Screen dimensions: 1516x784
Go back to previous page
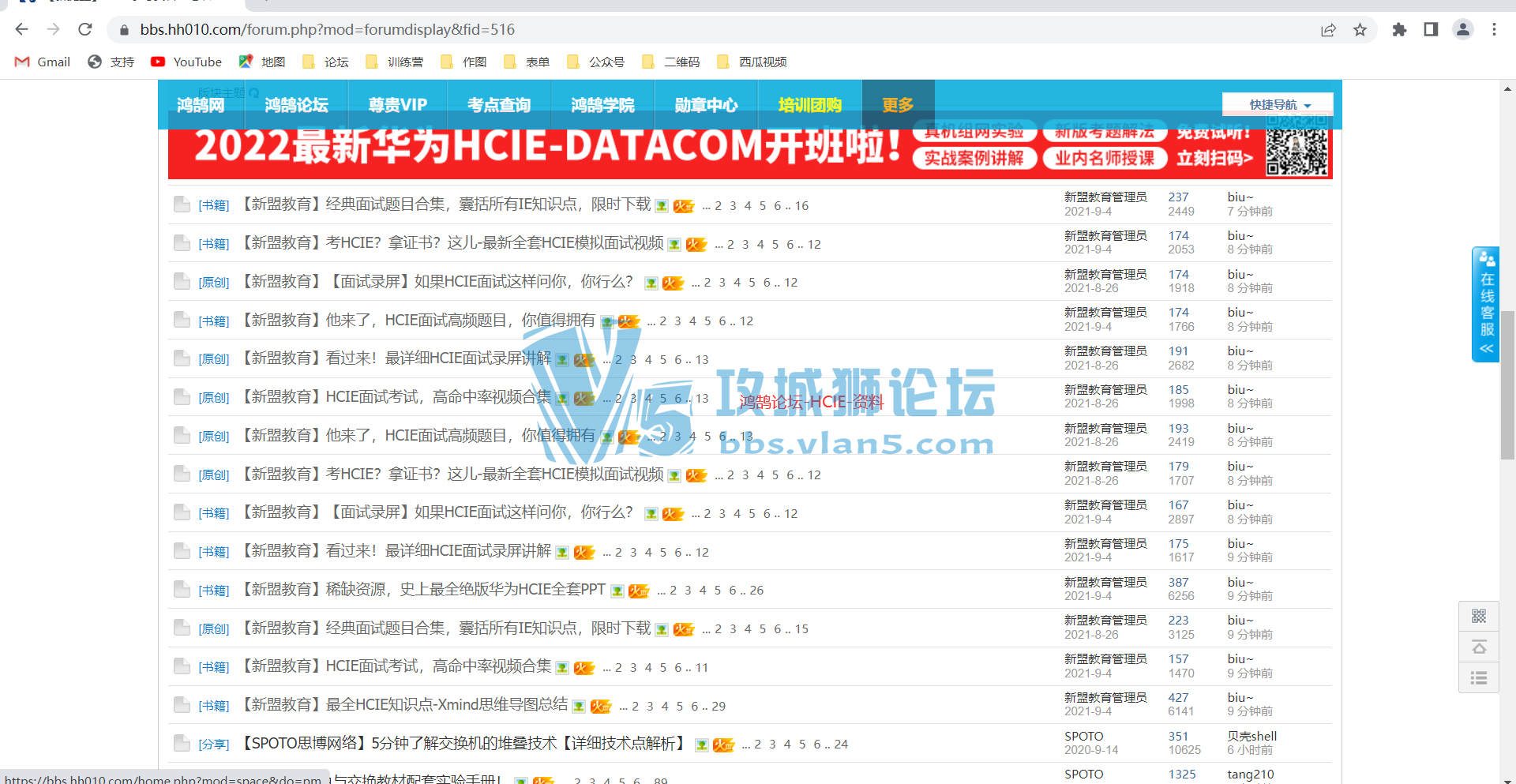click(21, 29)
